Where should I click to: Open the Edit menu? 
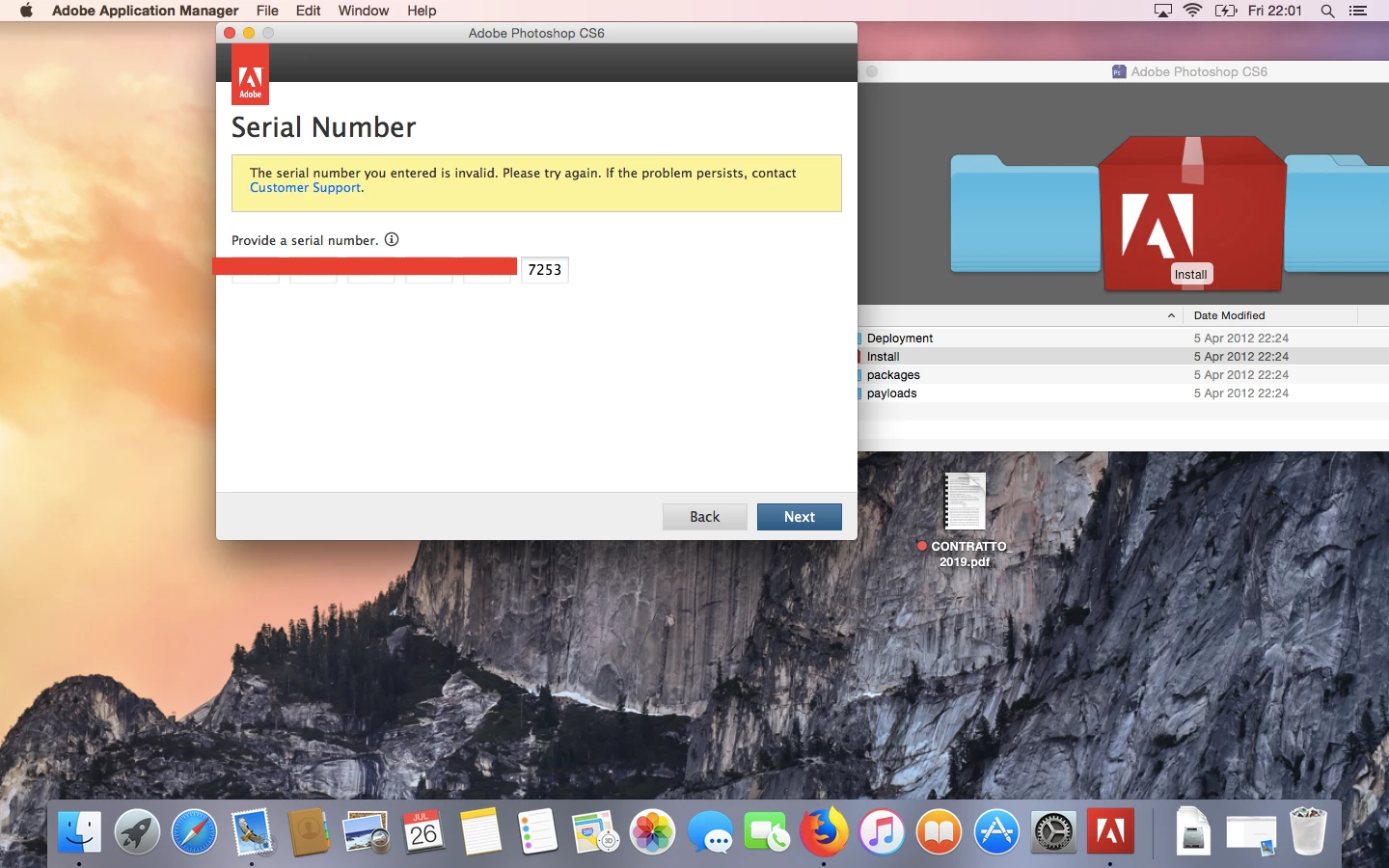(309, 11)
